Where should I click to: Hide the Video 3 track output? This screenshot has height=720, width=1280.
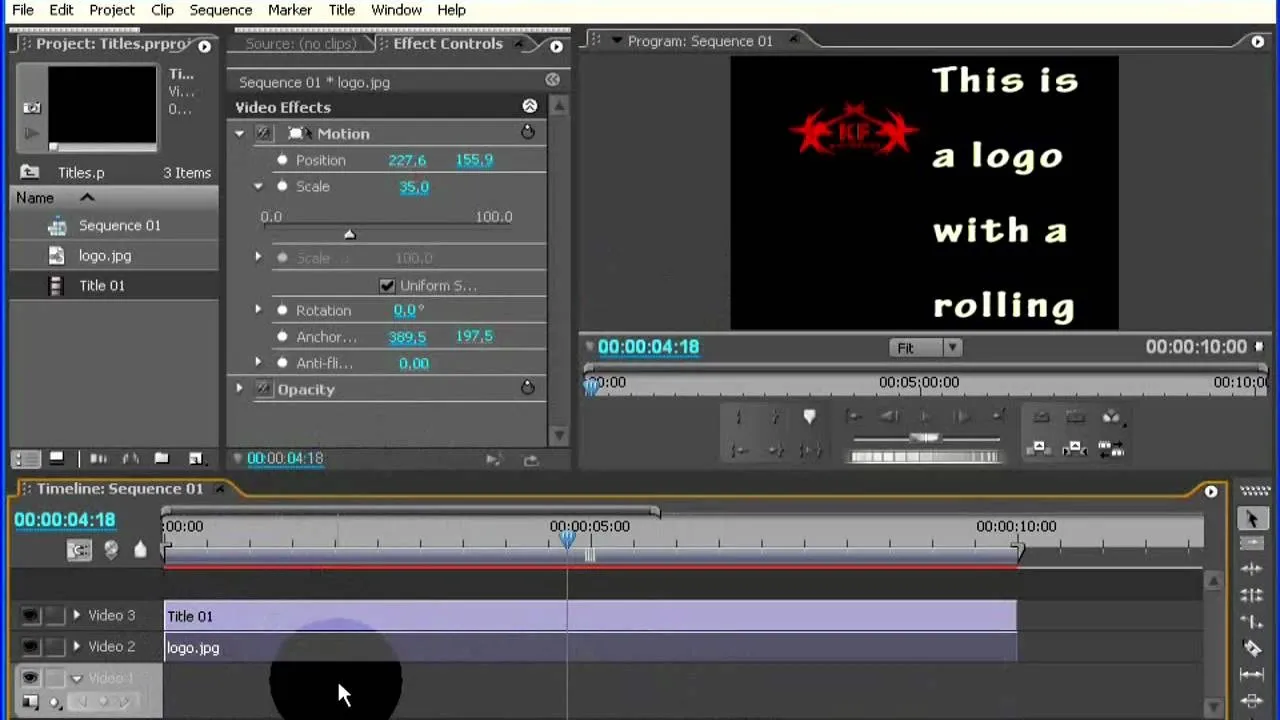(30, 616)
